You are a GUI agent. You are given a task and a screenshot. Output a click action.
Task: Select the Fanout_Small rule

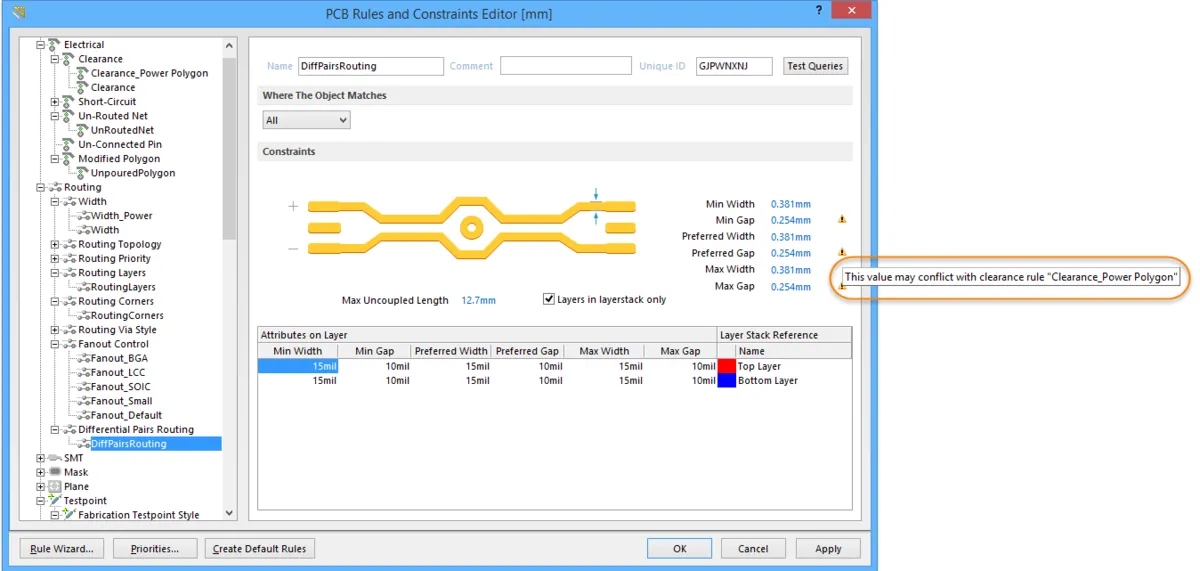pos(122,401)
